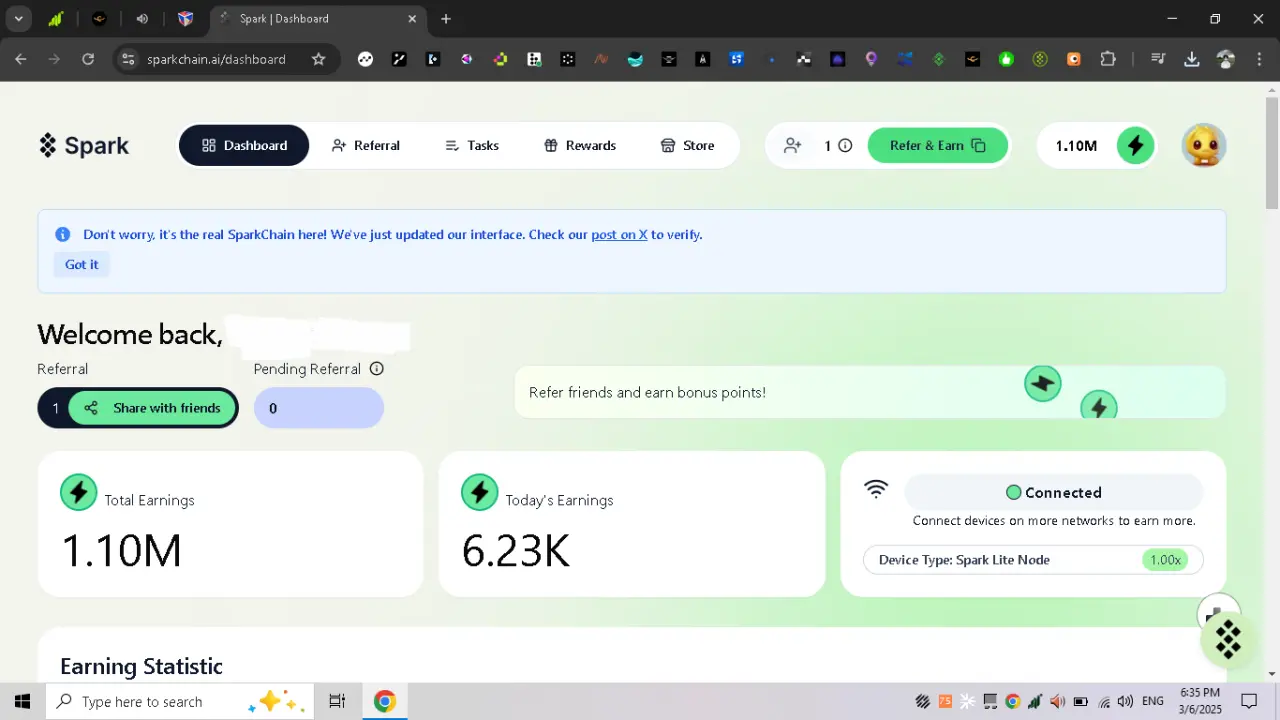Open the Dashboard tab in Spark navigation

(x=244, y=145)
